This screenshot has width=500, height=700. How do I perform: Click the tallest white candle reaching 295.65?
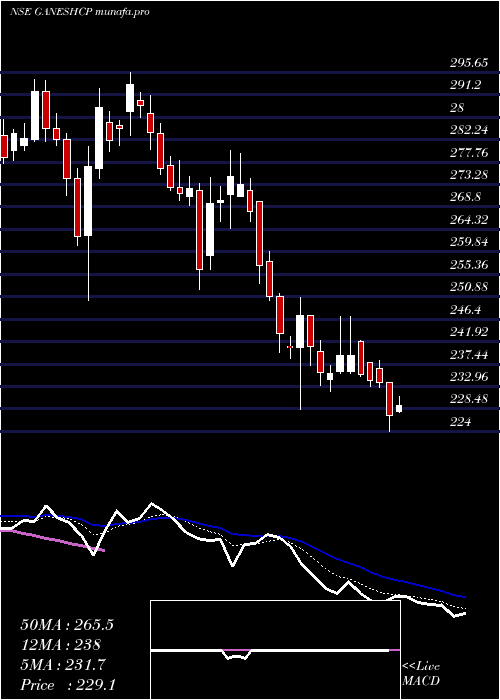click(x=130, y=98)
